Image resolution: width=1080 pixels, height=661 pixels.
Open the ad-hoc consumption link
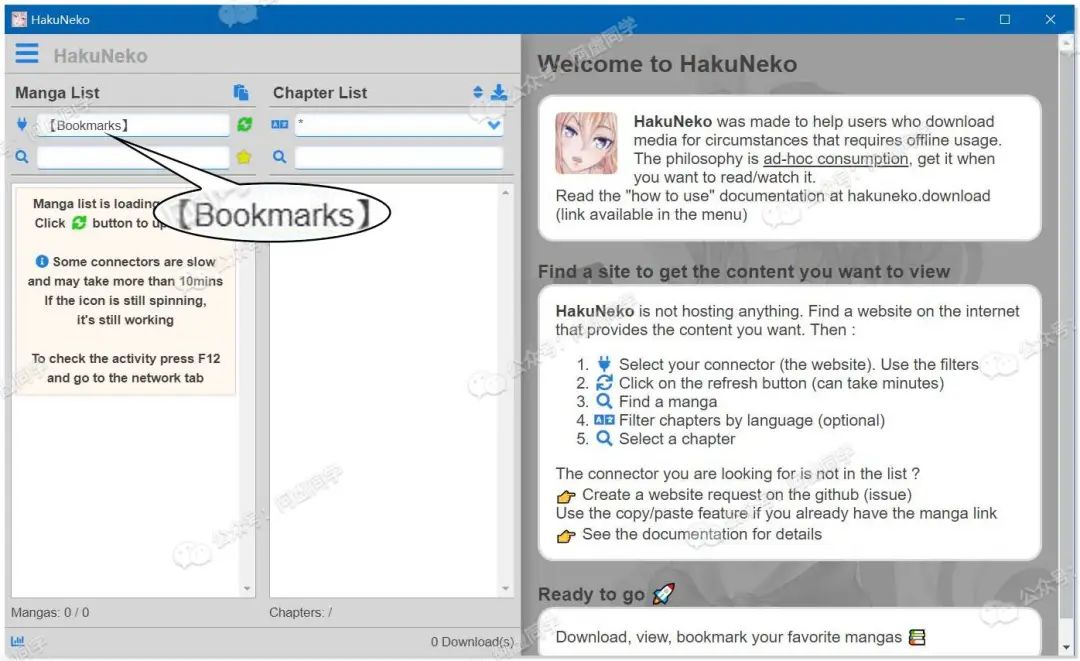[x=835, y=159]
